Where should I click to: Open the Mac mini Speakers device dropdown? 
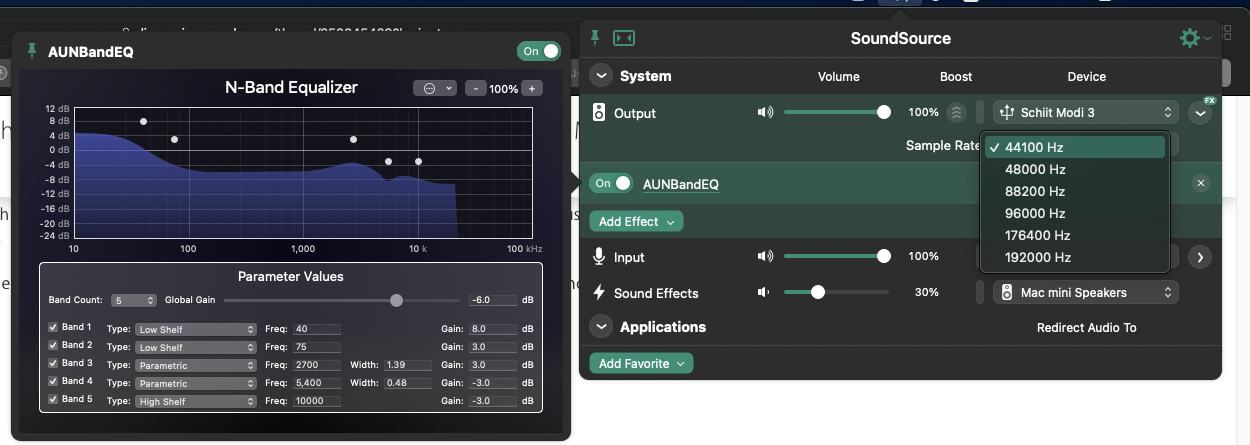tap(1085, 293)
